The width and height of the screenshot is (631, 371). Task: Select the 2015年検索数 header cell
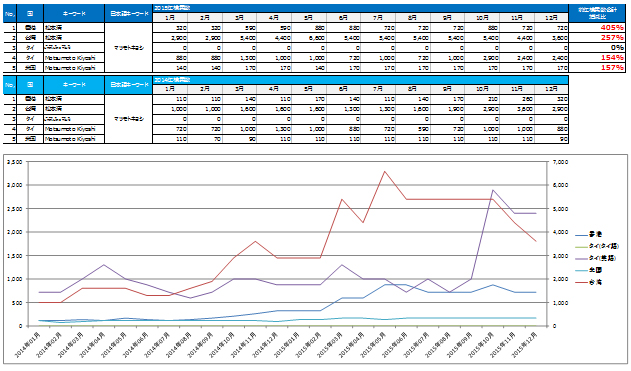(360, 8)
